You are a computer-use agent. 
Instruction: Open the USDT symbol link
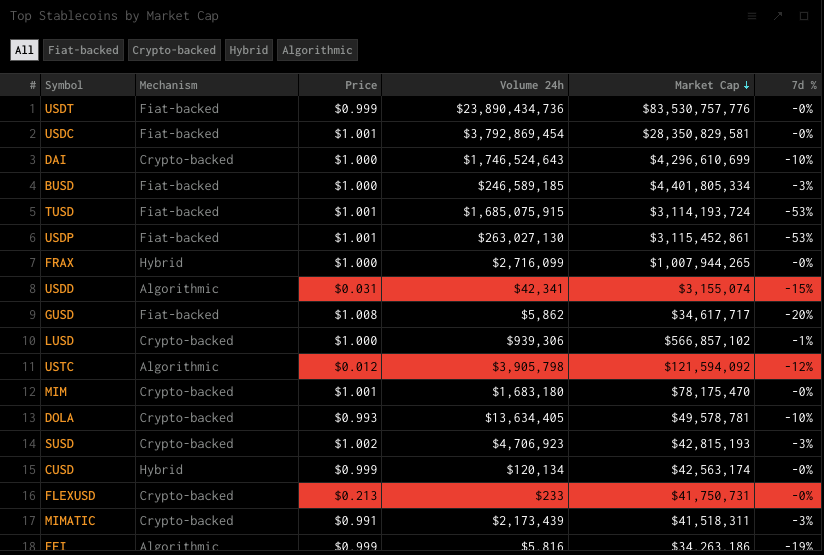[x=60, y=109]
